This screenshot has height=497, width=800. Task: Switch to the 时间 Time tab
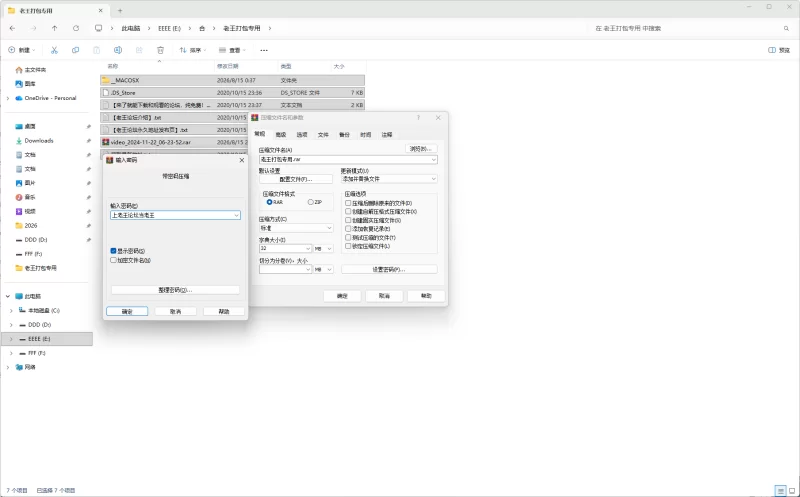pyautogui.click(x=365, y=135)
